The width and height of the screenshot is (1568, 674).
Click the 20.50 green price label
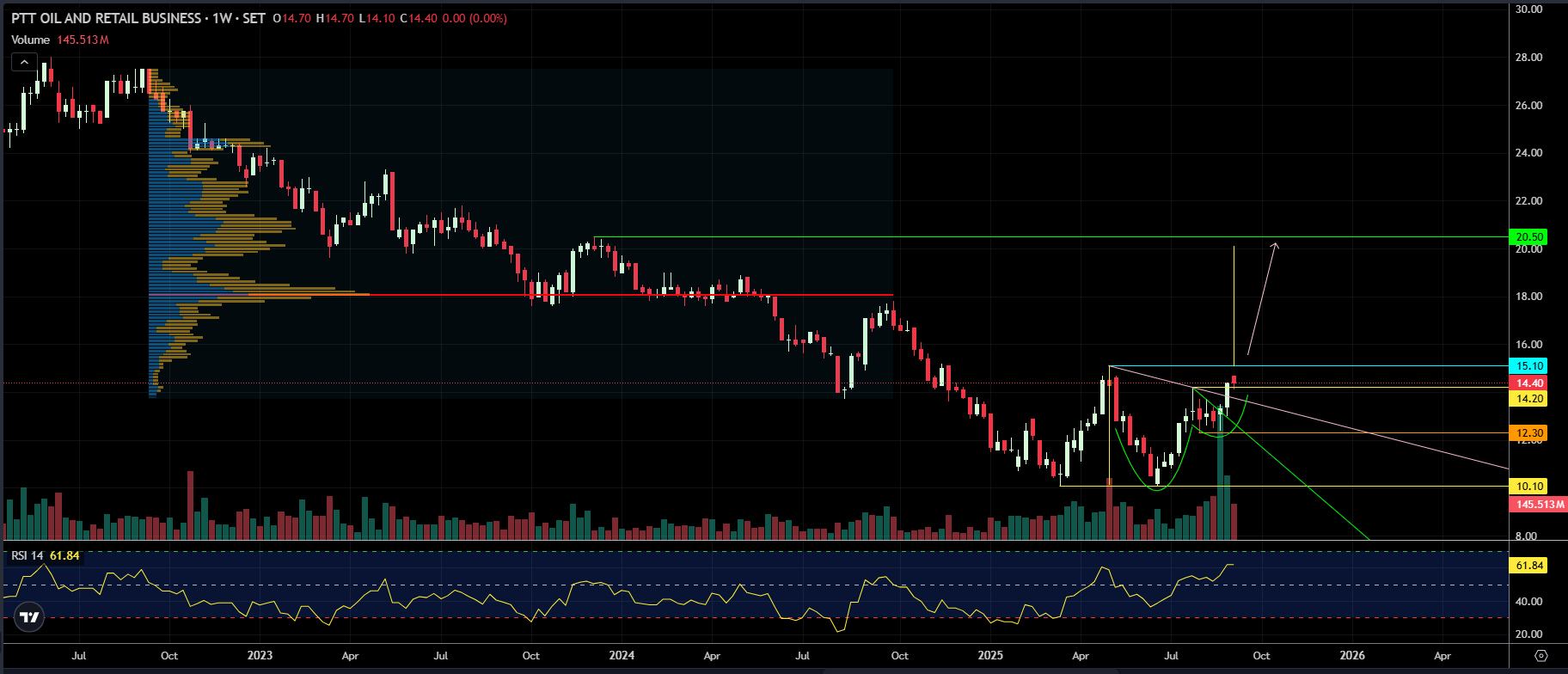(1529, 237)
